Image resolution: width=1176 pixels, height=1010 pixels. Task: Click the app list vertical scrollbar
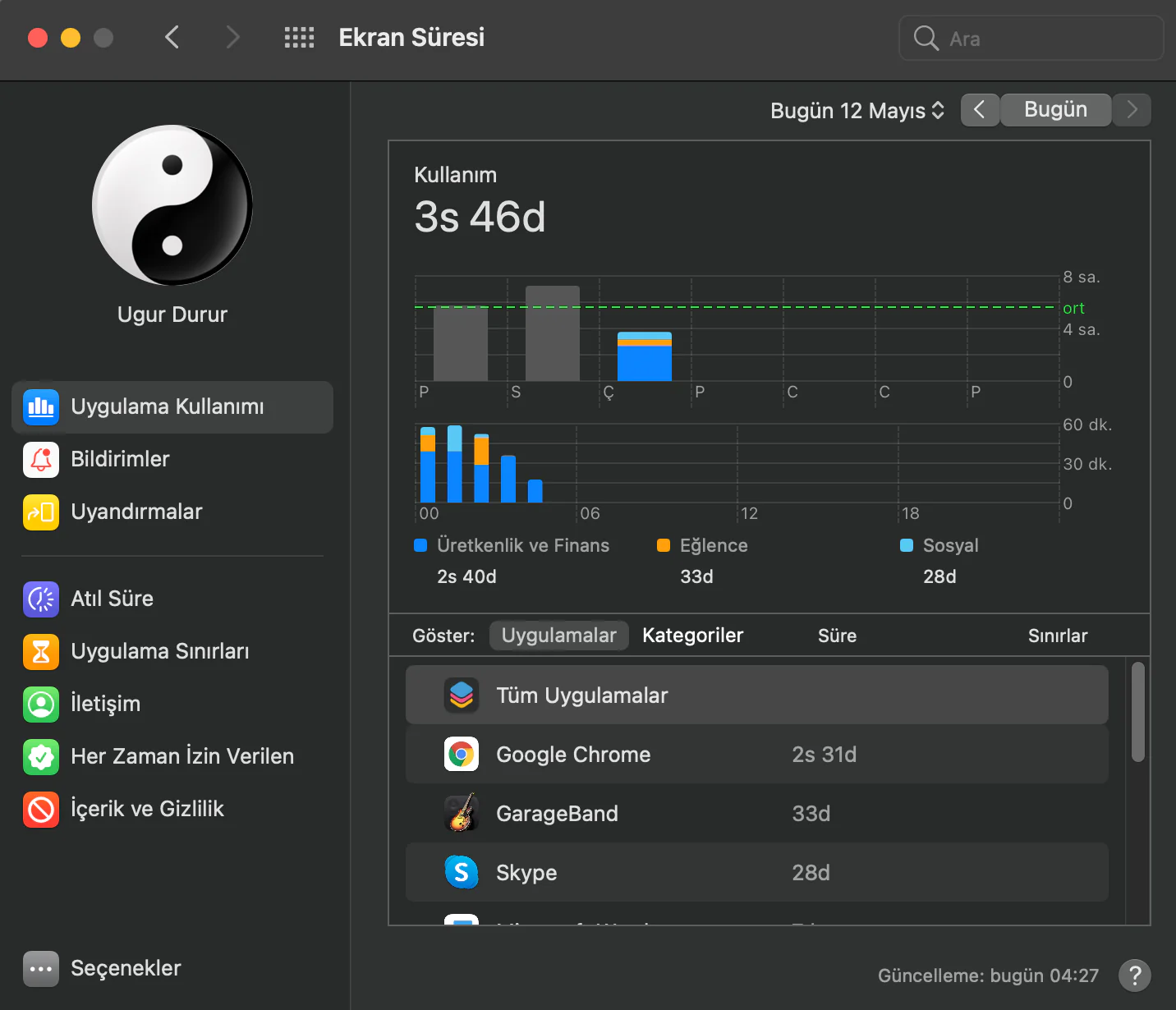(1137, 713)
